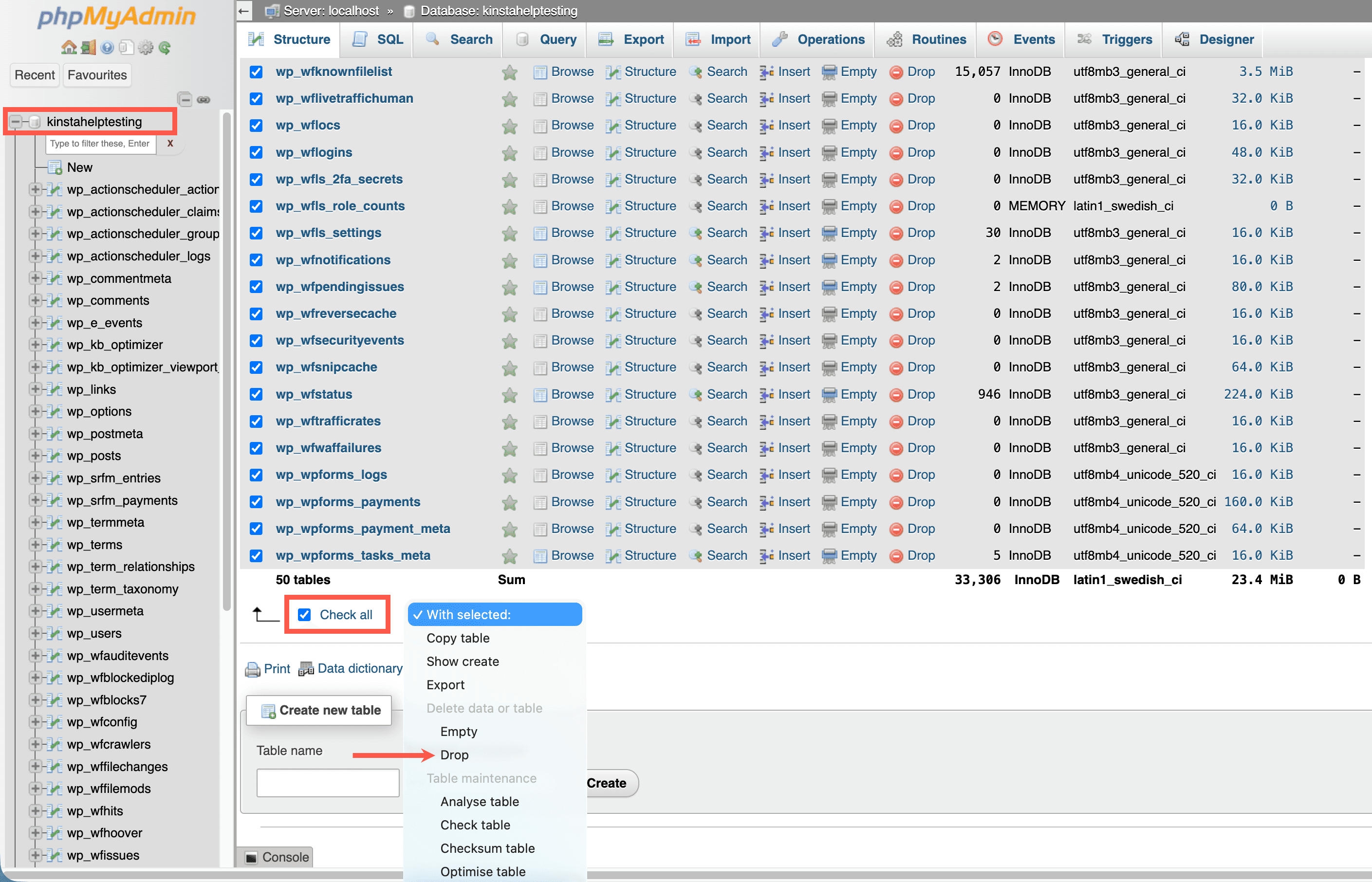Click Server: localhost breadcrumb link
The image size is (1372, 882).
(331, 11)
